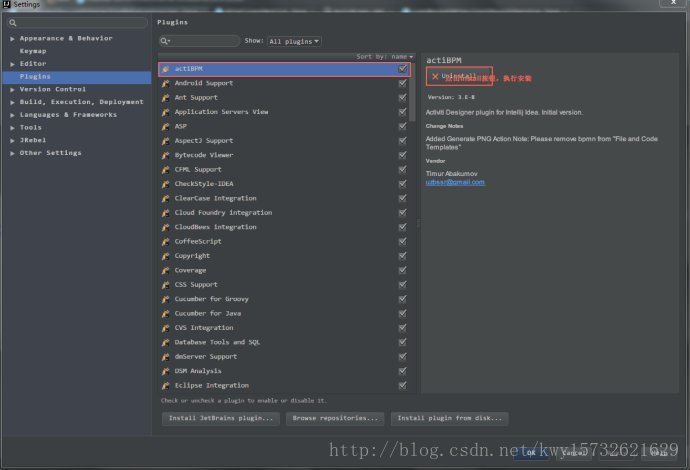Expand Languages & Frameworks node
The height and width of the screenshot is (470, 690).
[x=12, y=115]
